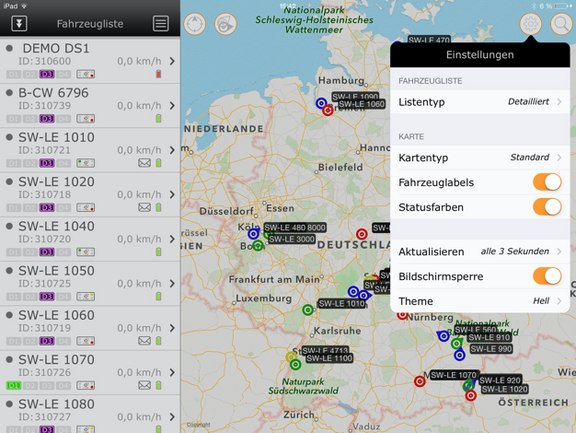The width and height of the screenshot is (576, 433).
Task: Open Kartentyp Standard selection
Action: pyautogui.click(x=480, y=158)
